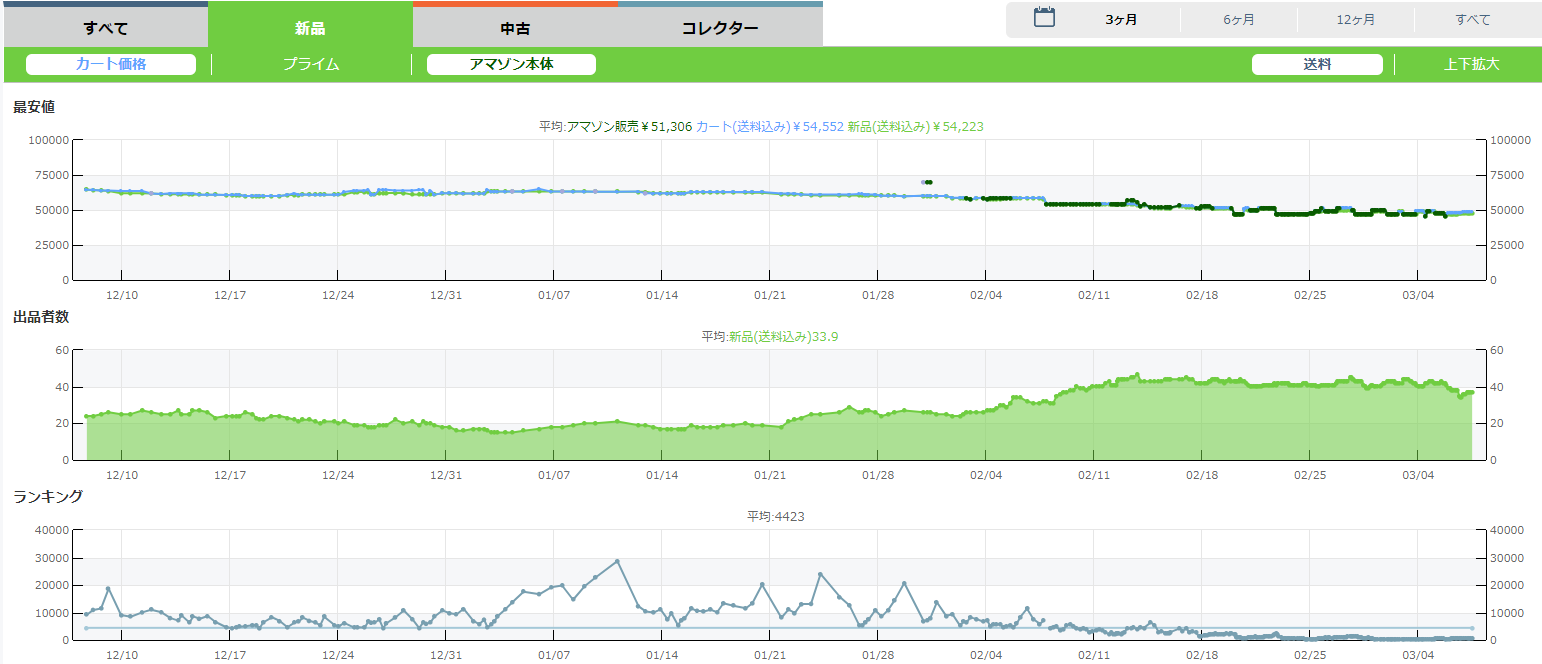Choose the 12ヶ月 time range
This screenshot has width=1542, height=664.
(1355, 20)
